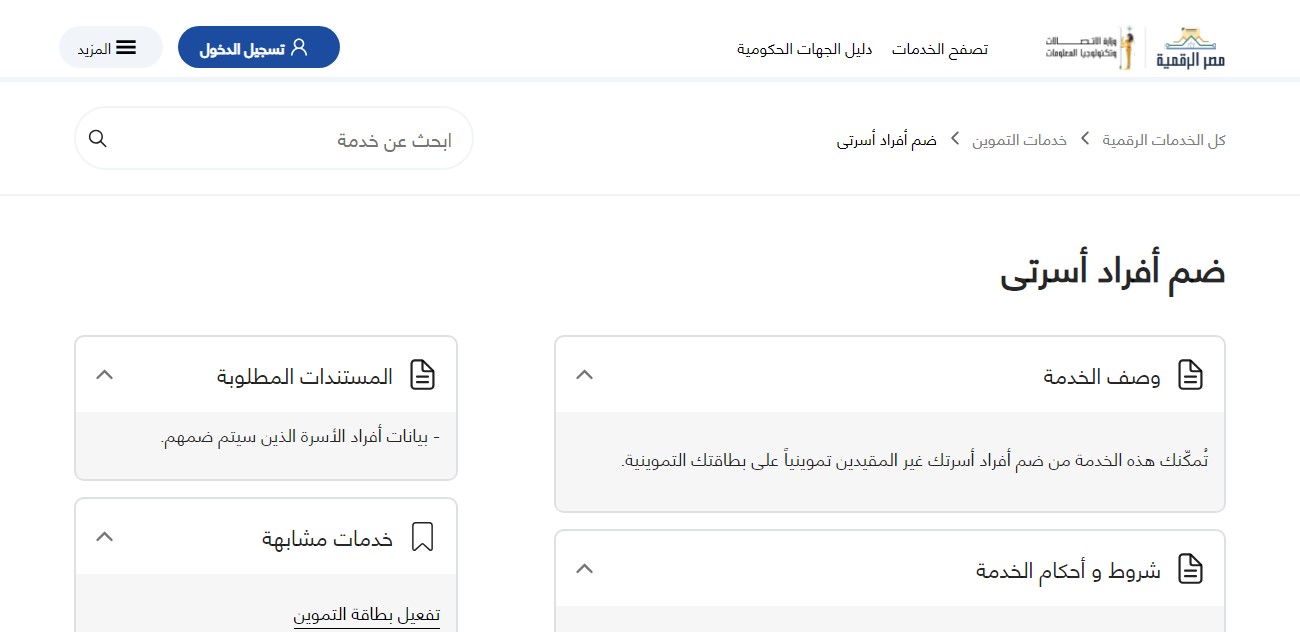This screenshot has width=1300, height=632.
Task: Go to the خدمات التموين breadcrumb
Action: point(1019,140)
